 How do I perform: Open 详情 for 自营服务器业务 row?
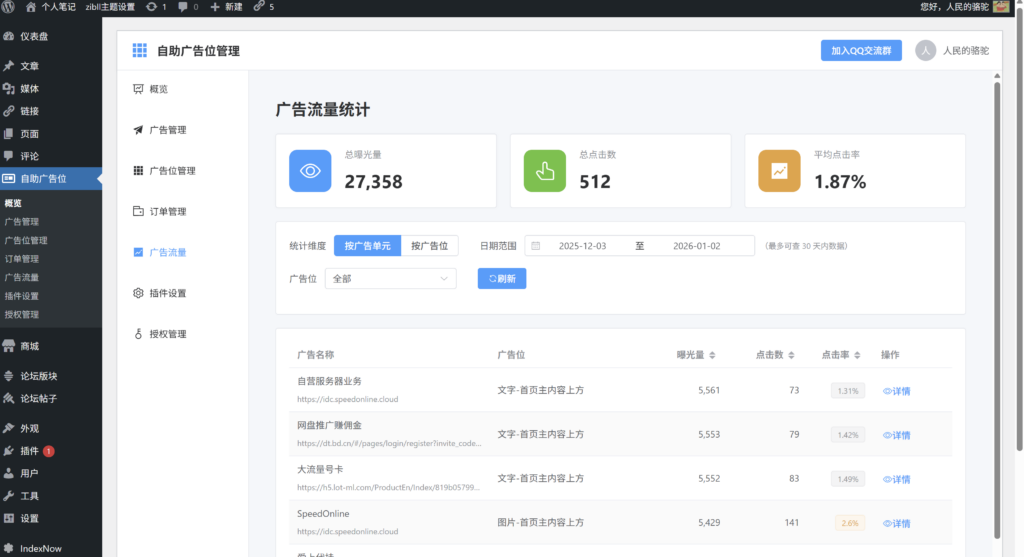[x=896, y=391]
